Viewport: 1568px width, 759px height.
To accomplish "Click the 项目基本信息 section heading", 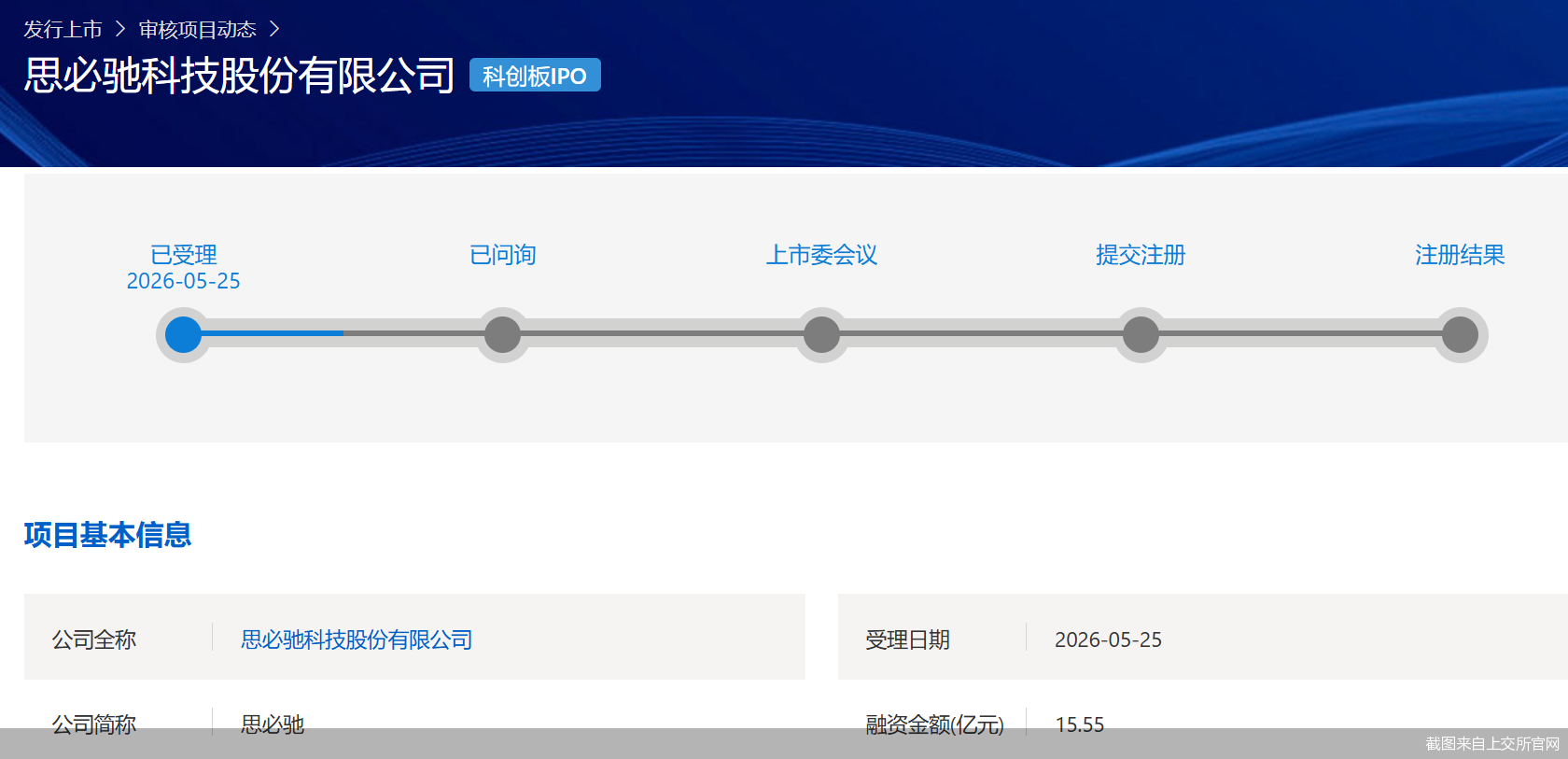I will tap(107, 535).
